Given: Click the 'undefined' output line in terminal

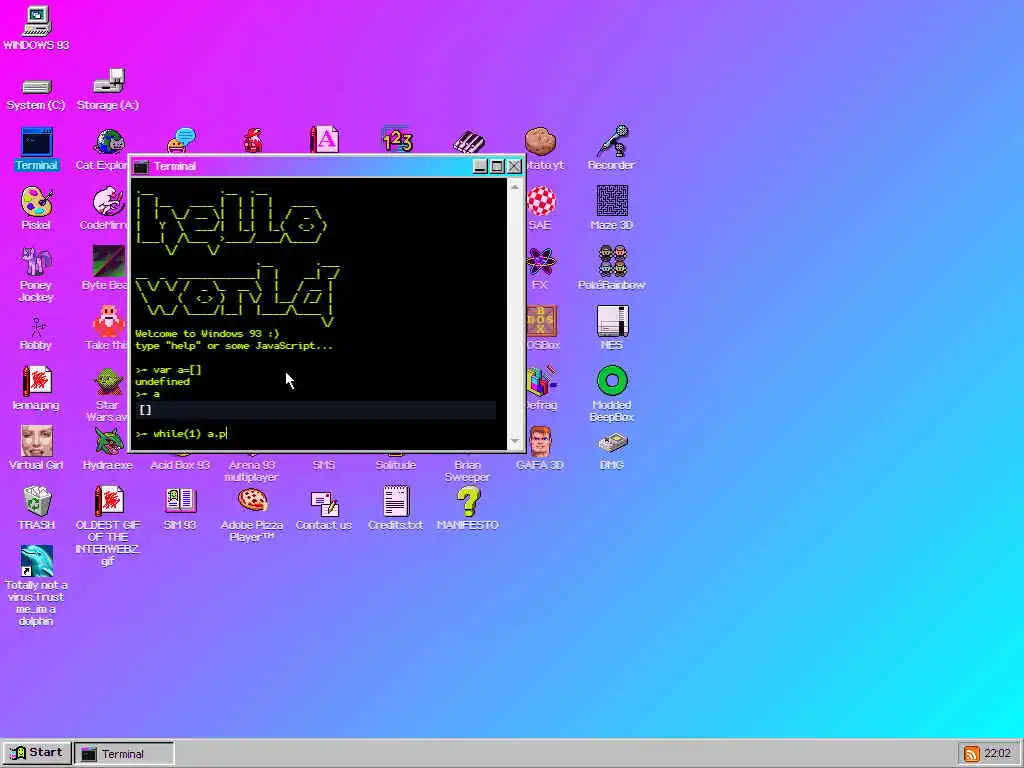Looking at the screenshot, I should pos(163,381).
